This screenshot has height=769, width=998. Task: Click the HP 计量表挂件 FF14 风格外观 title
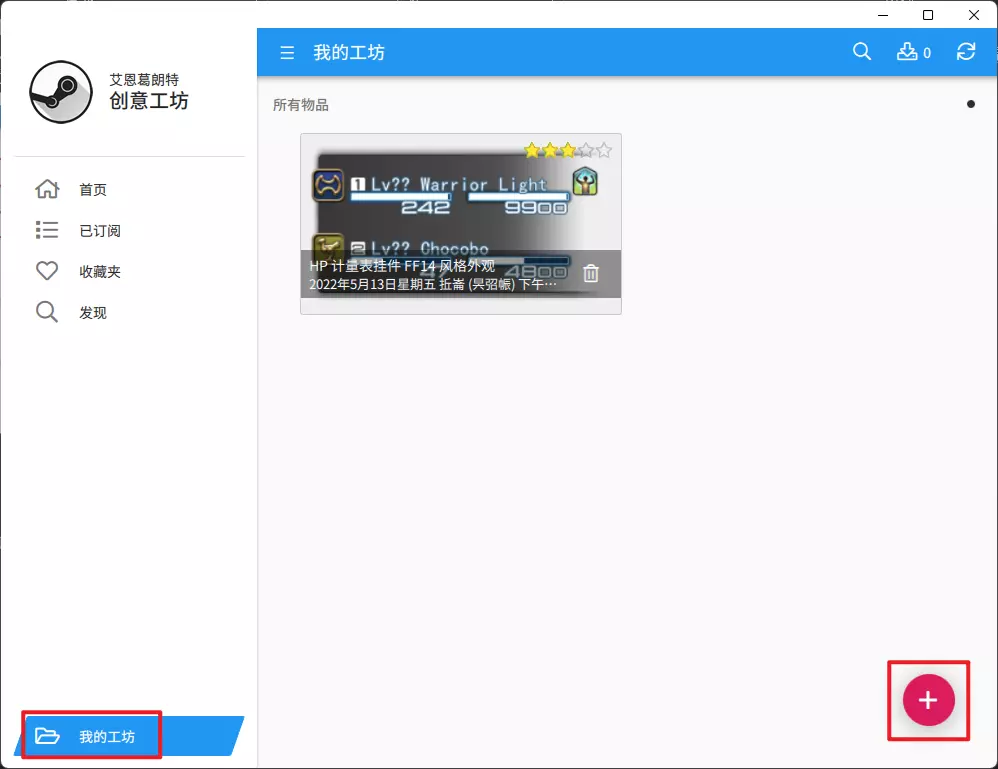click(x=402, y=266)
